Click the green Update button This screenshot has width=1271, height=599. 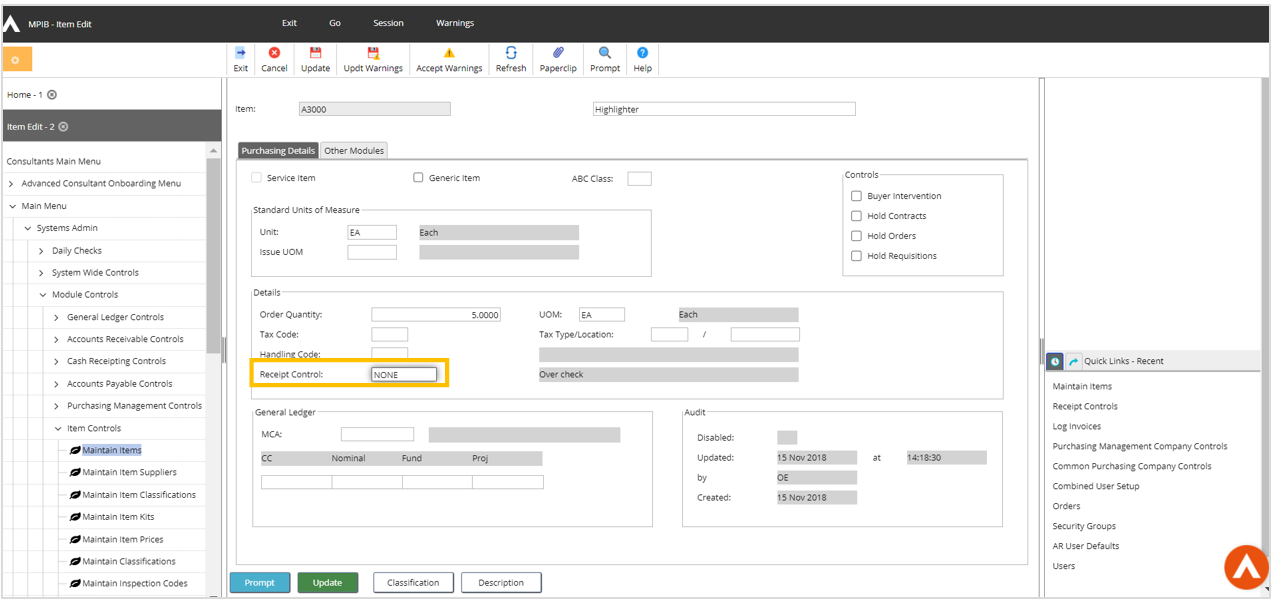click(327, 583)
